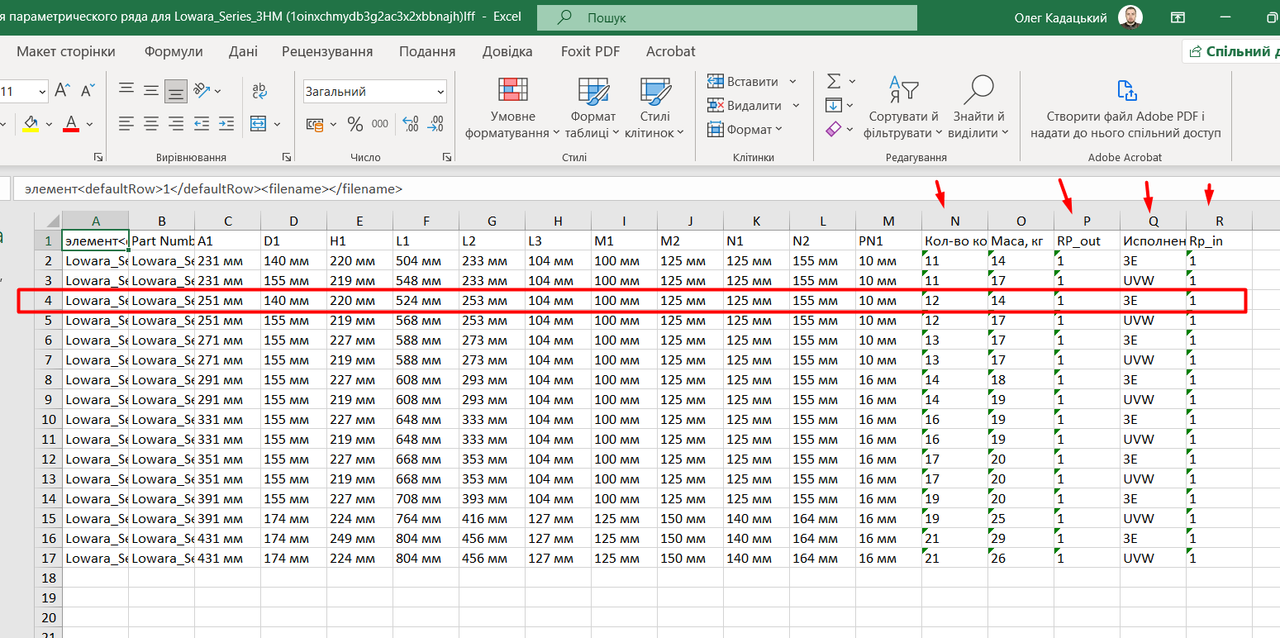Open Умовне форматування menu
This screenshot has width=1280, height=638.
coord(514,108)
